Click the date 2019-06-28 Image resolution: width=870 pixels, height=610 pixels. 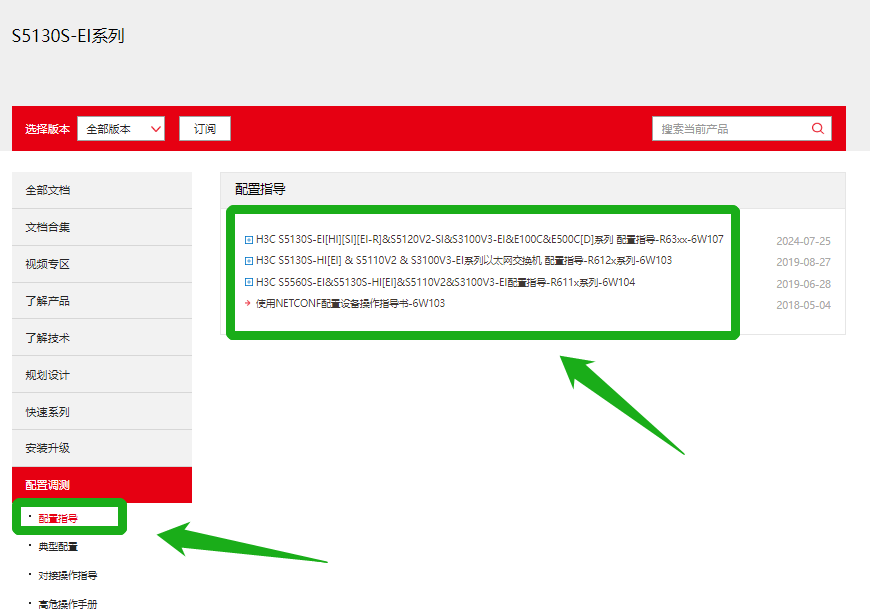coord(803,284)
